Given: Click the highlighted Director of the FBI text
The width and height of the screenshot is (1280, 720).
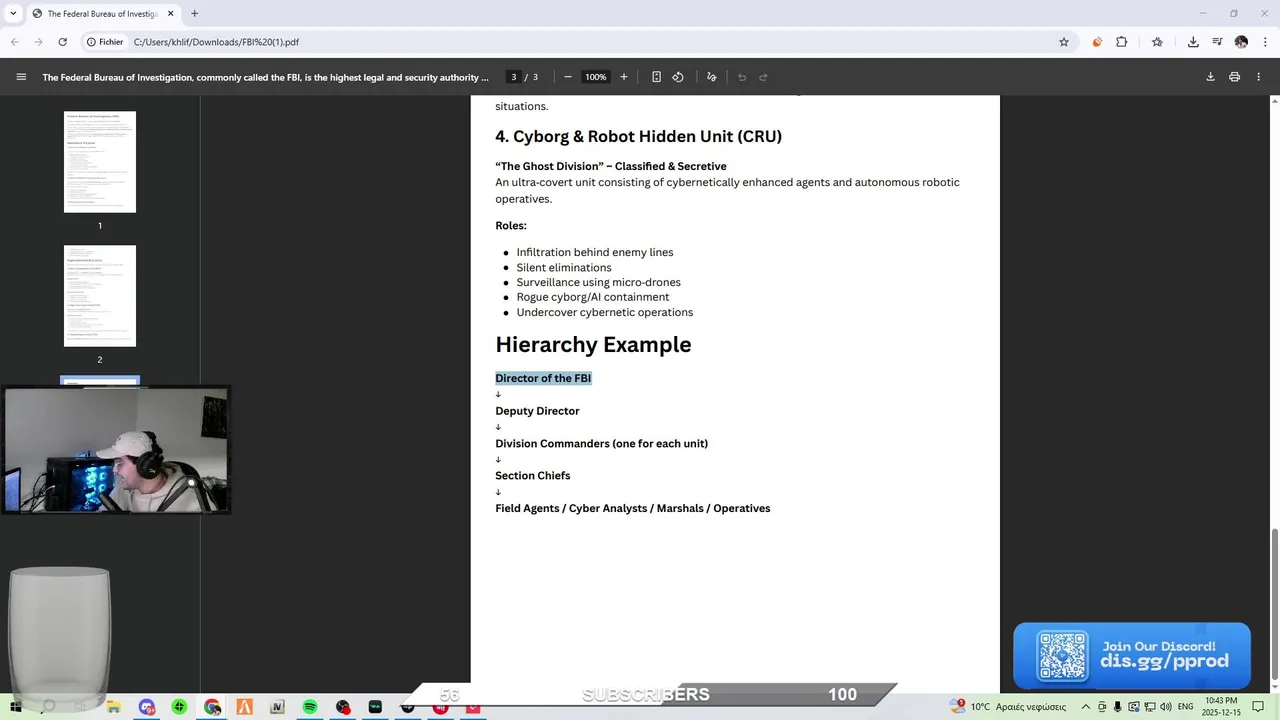Looking at the screenshot, I should [x=543, y=378].
